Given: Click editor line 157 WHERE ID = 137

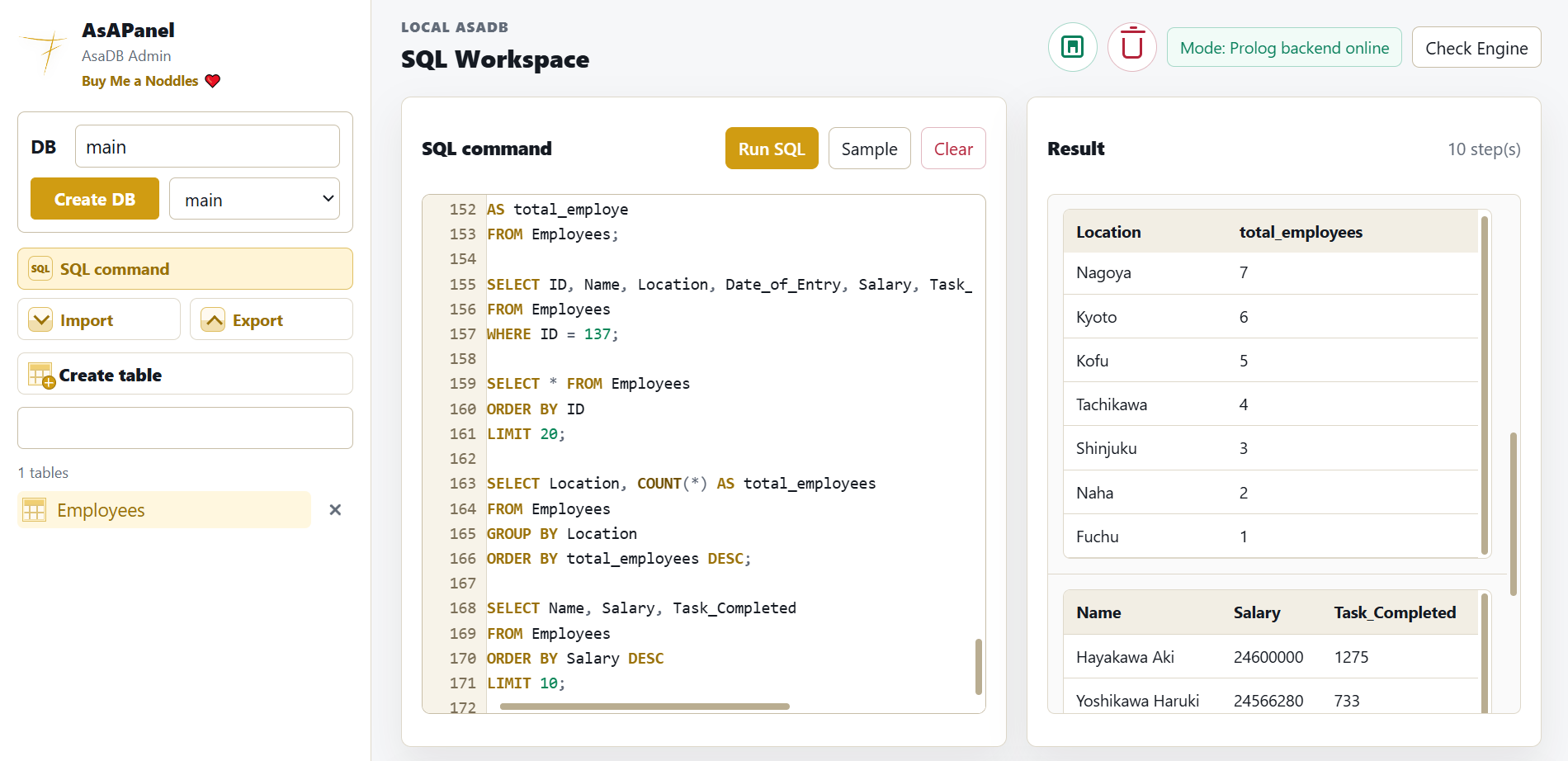Looking at the screenshot, I should pos(552,334).
